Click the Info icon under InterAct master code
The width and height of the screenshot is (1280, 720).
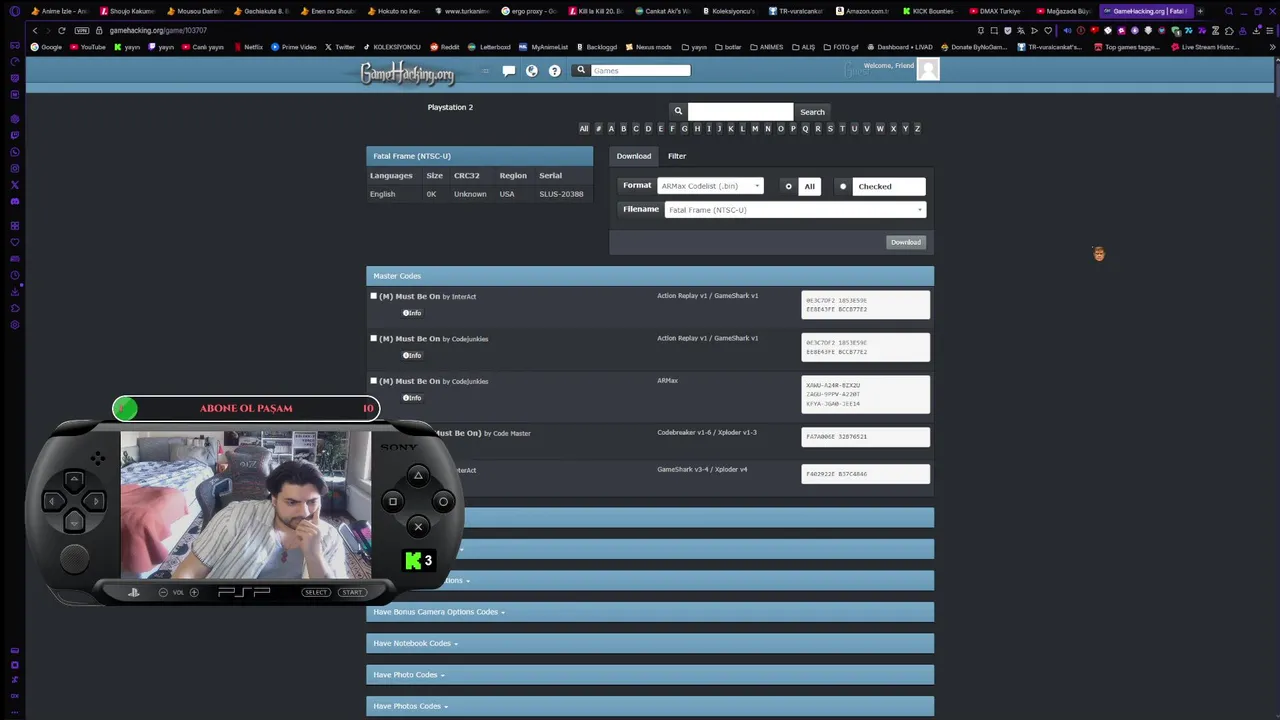(411, 313)
